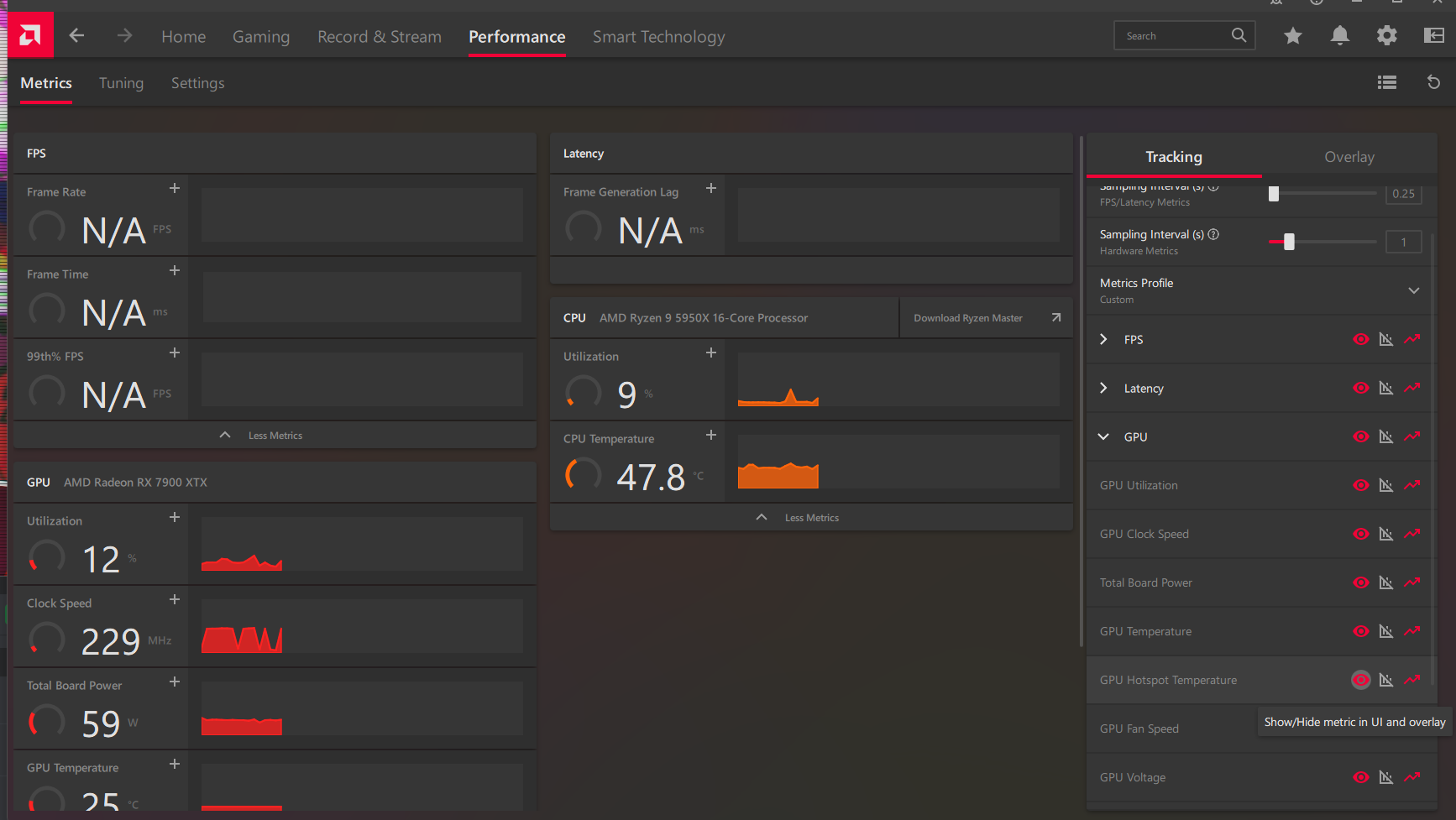This screenshot has height=820, width=1456.
Task: Toggle GPU Voltage visibility eye
Action: click(1361, 777)
